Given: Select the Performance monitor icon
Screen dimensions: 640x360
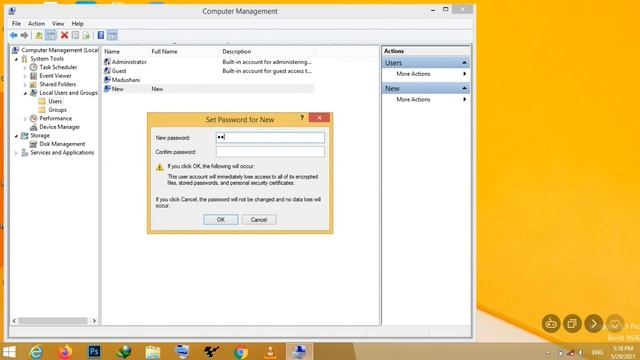Looking at the screenshot, I should [33, 118].
